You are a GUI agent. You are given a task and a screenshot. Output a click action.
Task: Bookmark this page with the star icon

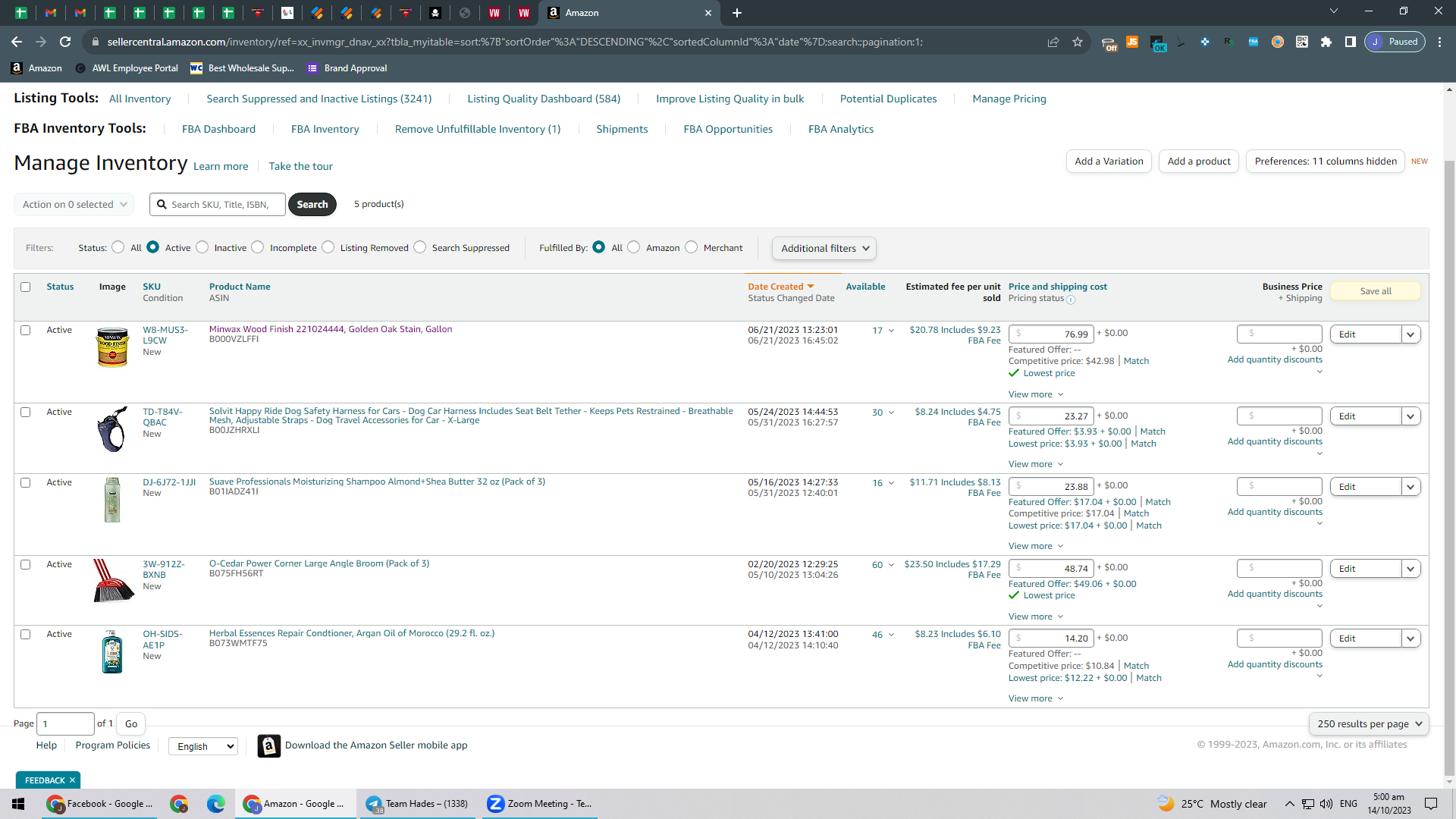pos(1078,42)
